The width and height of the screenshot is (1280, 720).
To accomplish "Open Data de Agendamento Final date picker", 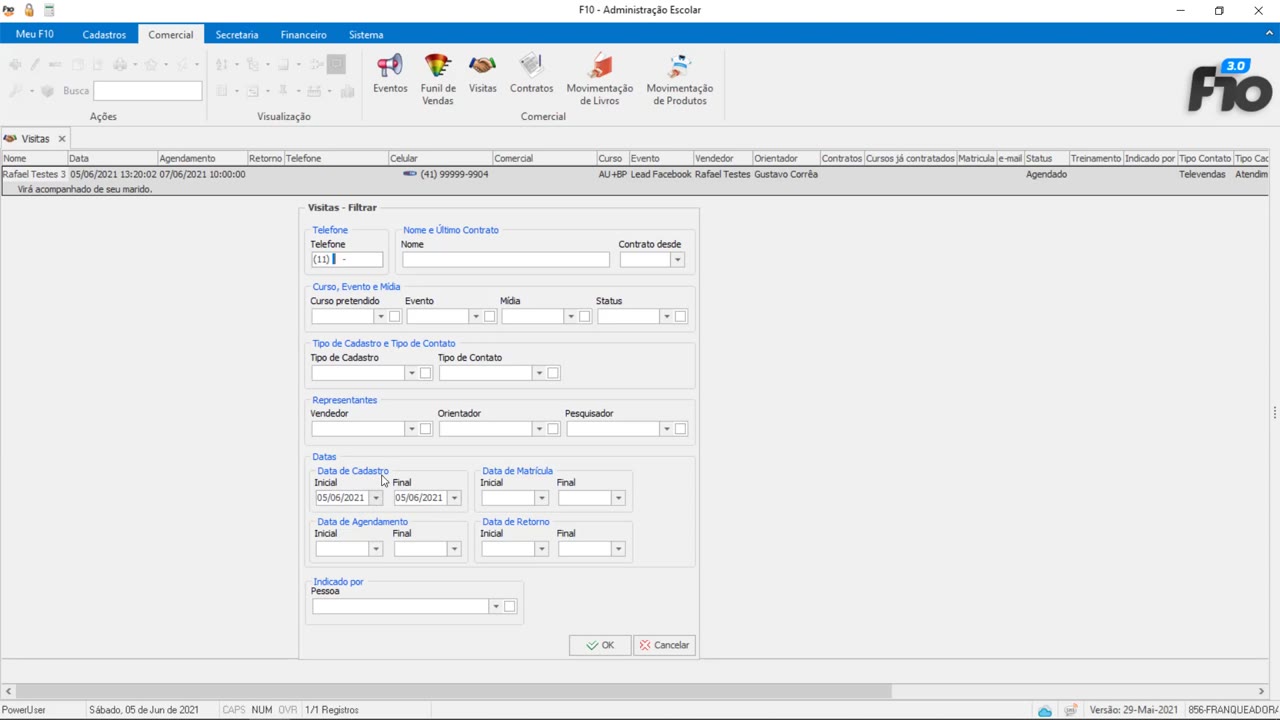I will click(454, 549).
